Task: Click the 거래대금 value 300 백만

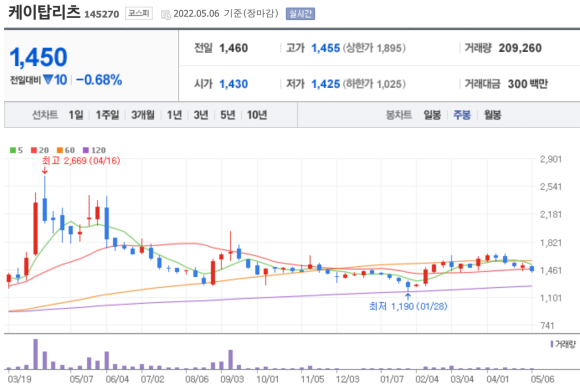Action: pos(527,84)
